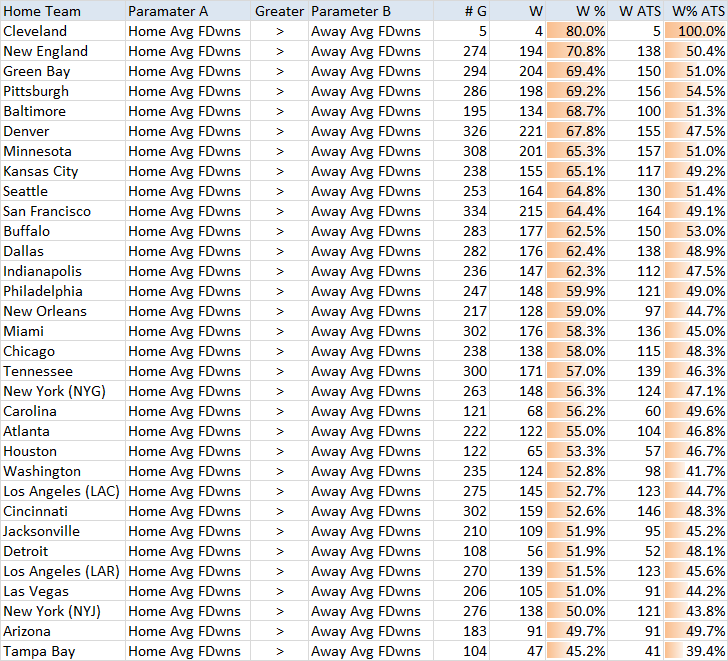
Task: Click the # G column header
Action: tap(461, 11)
